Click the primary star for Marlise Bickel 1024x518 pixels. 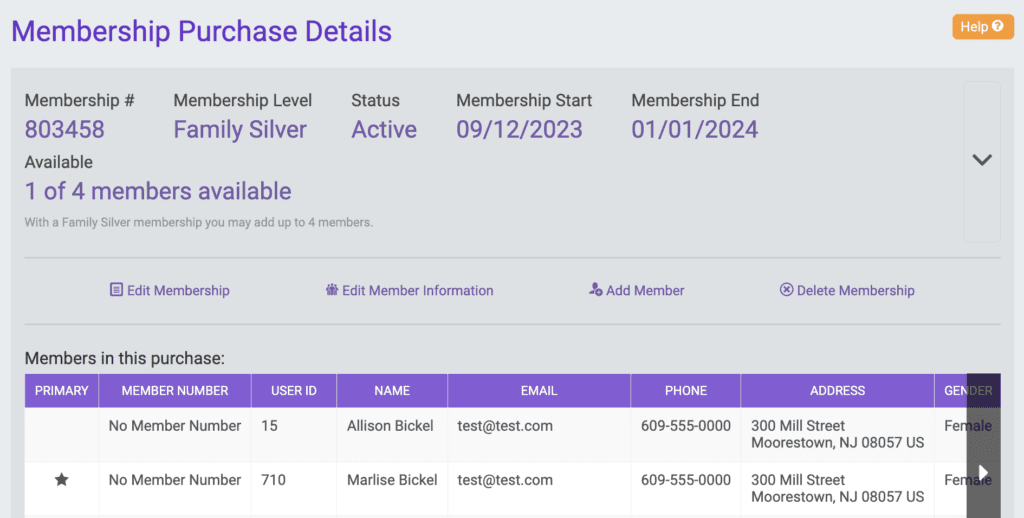(x=61, y=480)
